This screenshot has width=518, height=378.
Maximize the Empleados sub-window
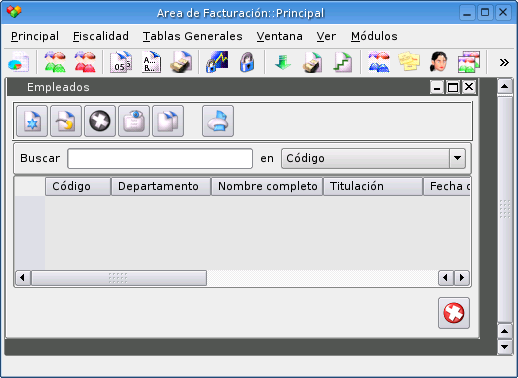(x=453, y=87)
